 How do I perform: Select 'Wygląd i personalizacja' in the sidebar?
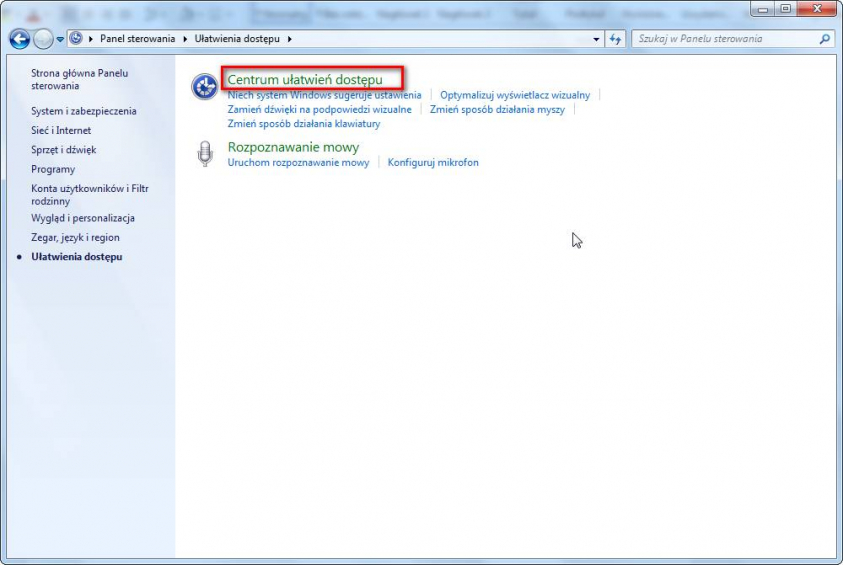coord(83,218)
